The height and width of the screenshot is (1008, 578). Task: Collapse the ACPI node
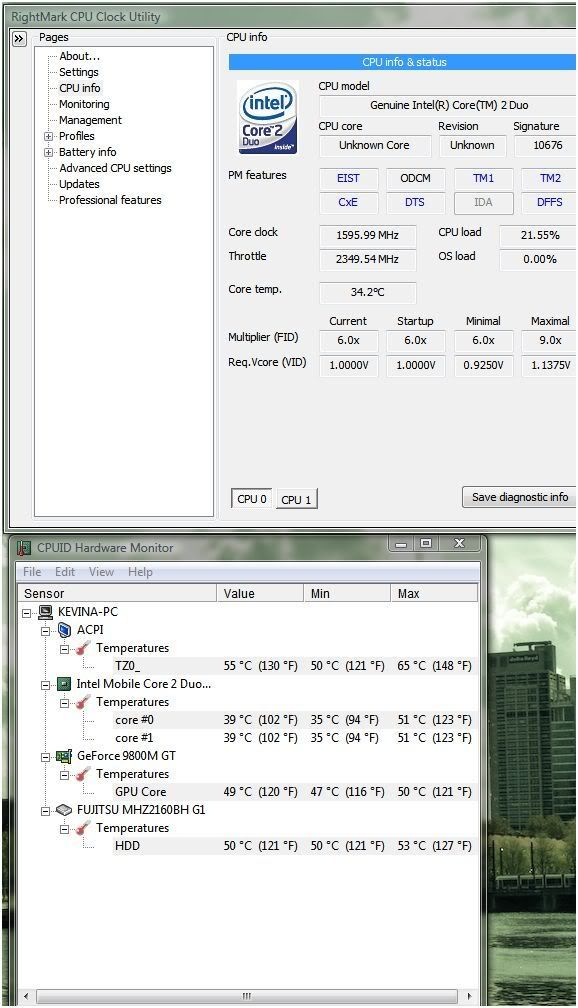coord(46,631)
